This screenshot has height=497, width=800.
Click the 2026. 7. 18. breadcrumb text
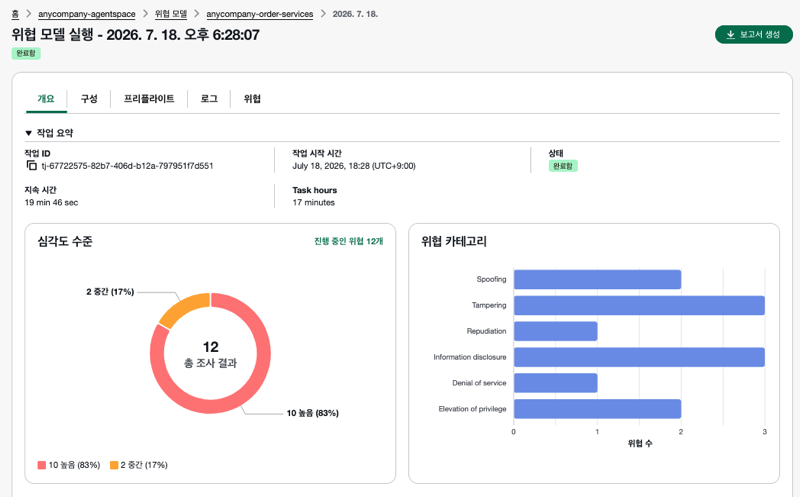point(355,14)
